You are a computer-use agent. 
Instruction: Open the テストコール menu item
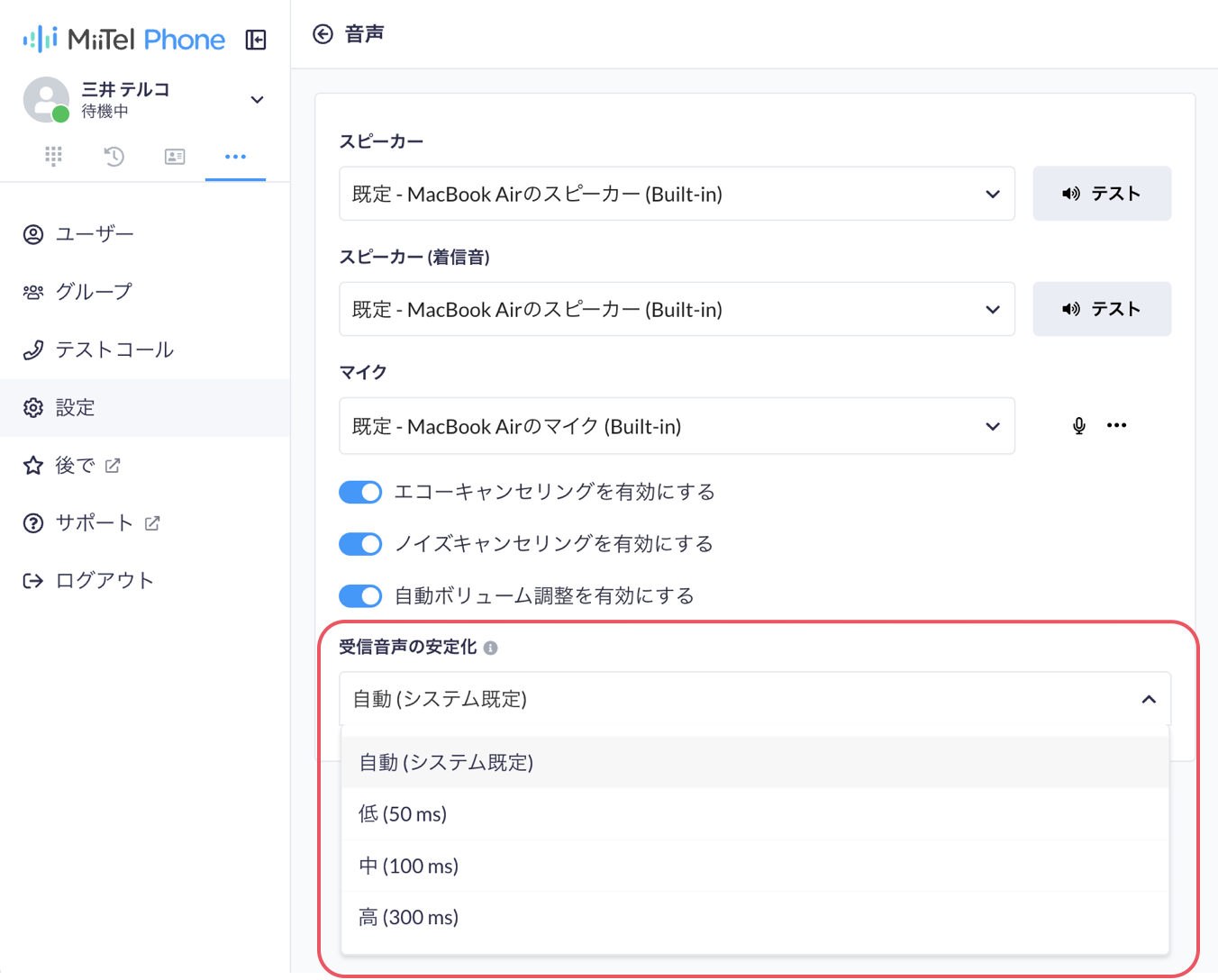(x=145, y=349)
